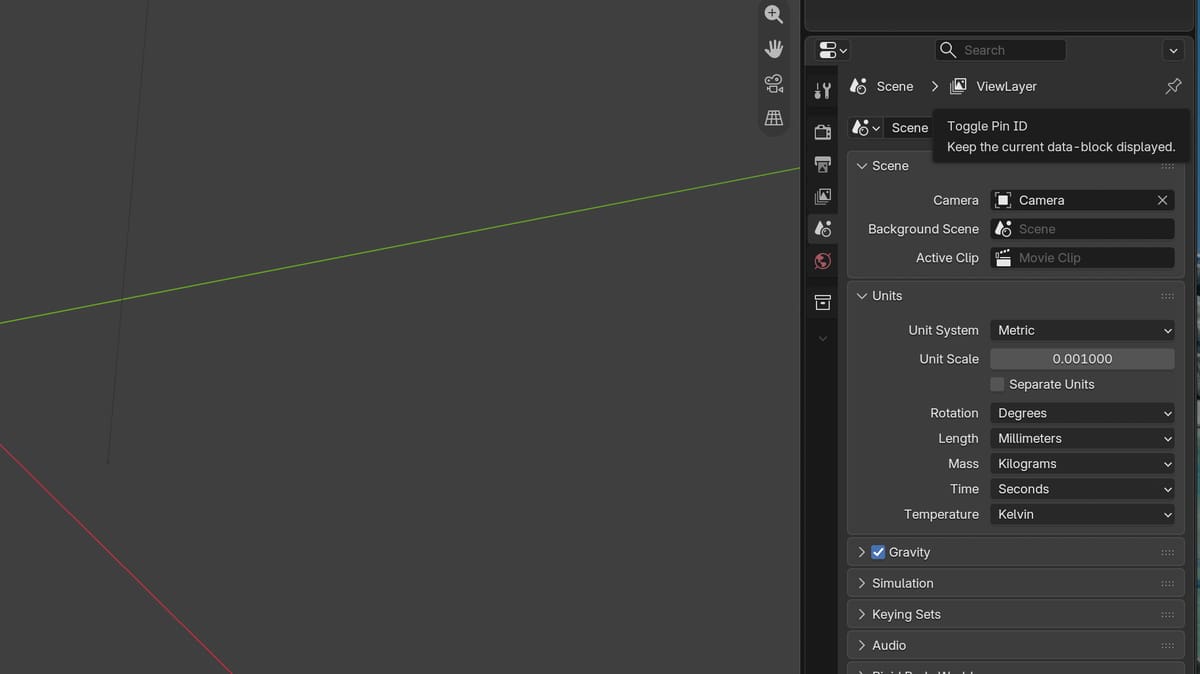
Task: Click the ViewLayer breadcrumb icon
Action: tap(958, 87)
